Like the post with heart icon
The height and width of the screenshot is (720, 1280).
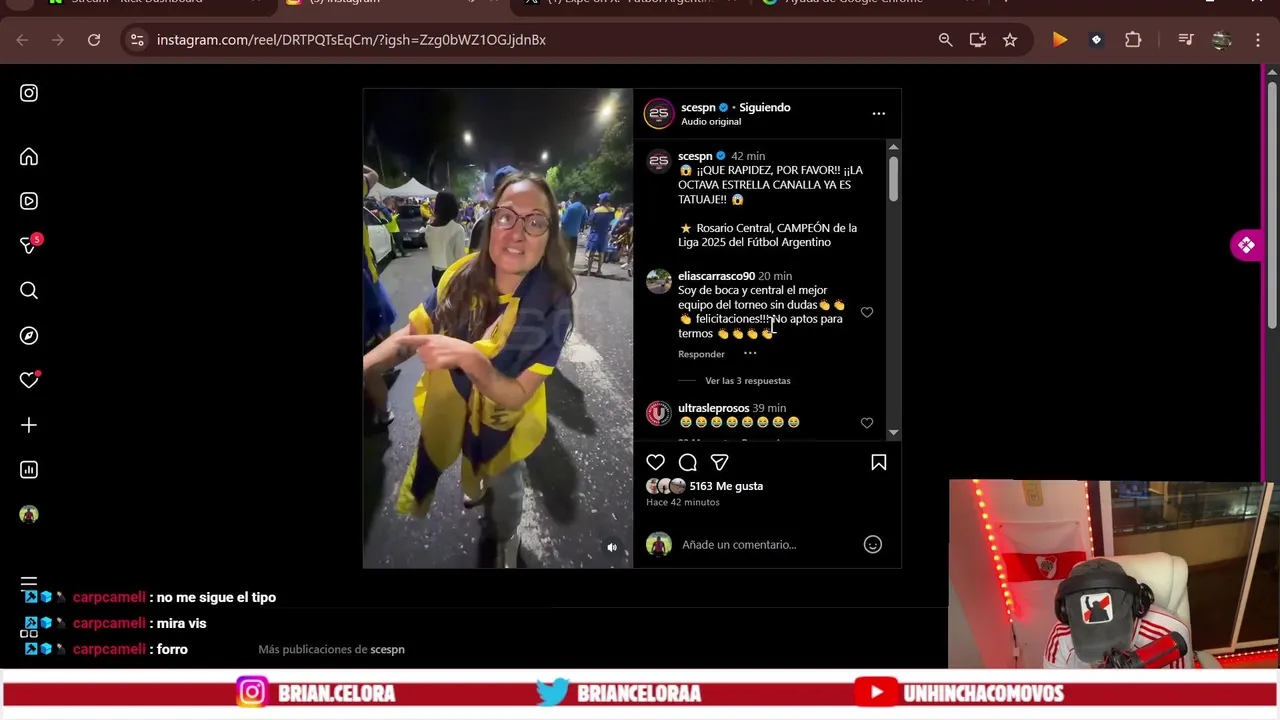pos(655,462)
